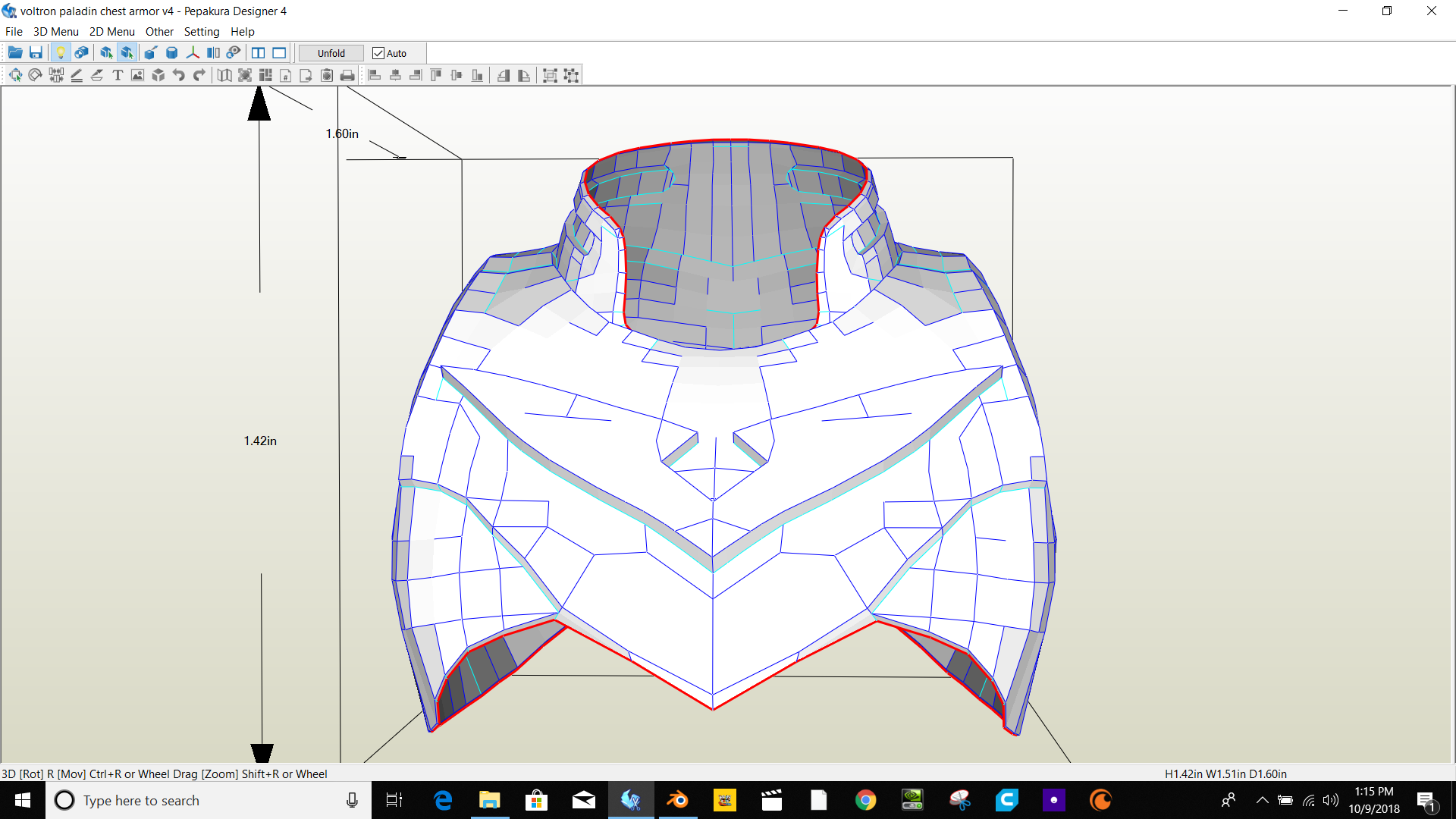The image size is (1456, 819).
Task: Click the Print icon in toolbar
Action: tap(347, 75)
